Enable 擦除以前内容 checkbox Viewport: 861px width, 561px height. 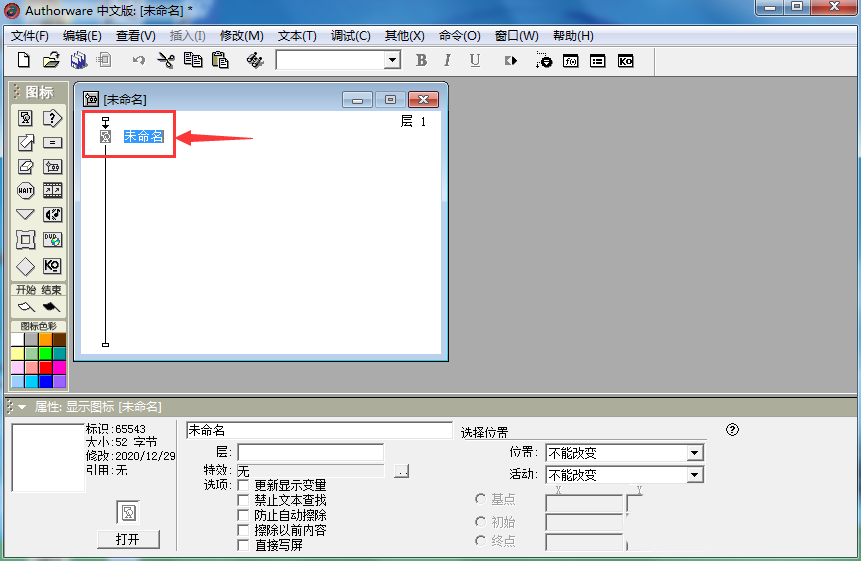pyautogui.click(x=243, y=530)
